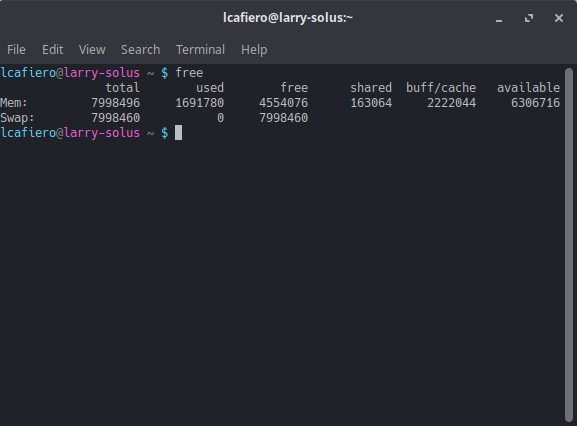Click the 'total' column header
The width and height of the screenshot is (577, 426).
(x=123, y=88)
